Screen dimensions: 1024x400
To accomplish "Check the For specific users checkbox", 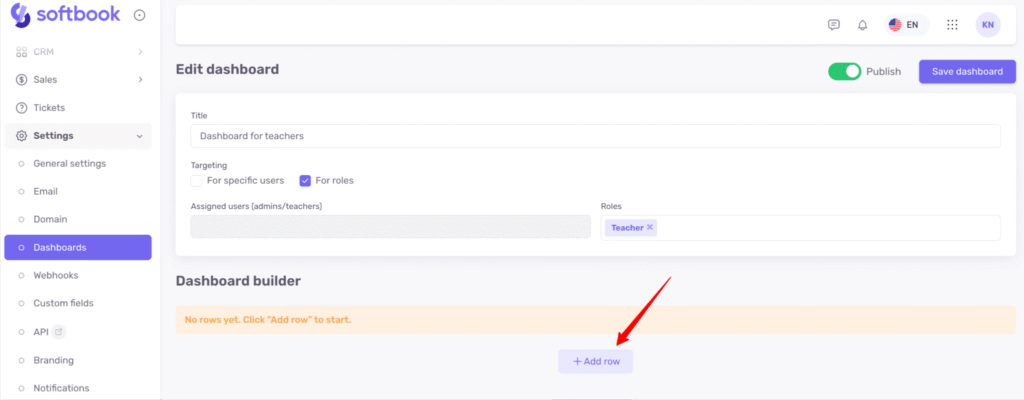I will tap(197, 181).
